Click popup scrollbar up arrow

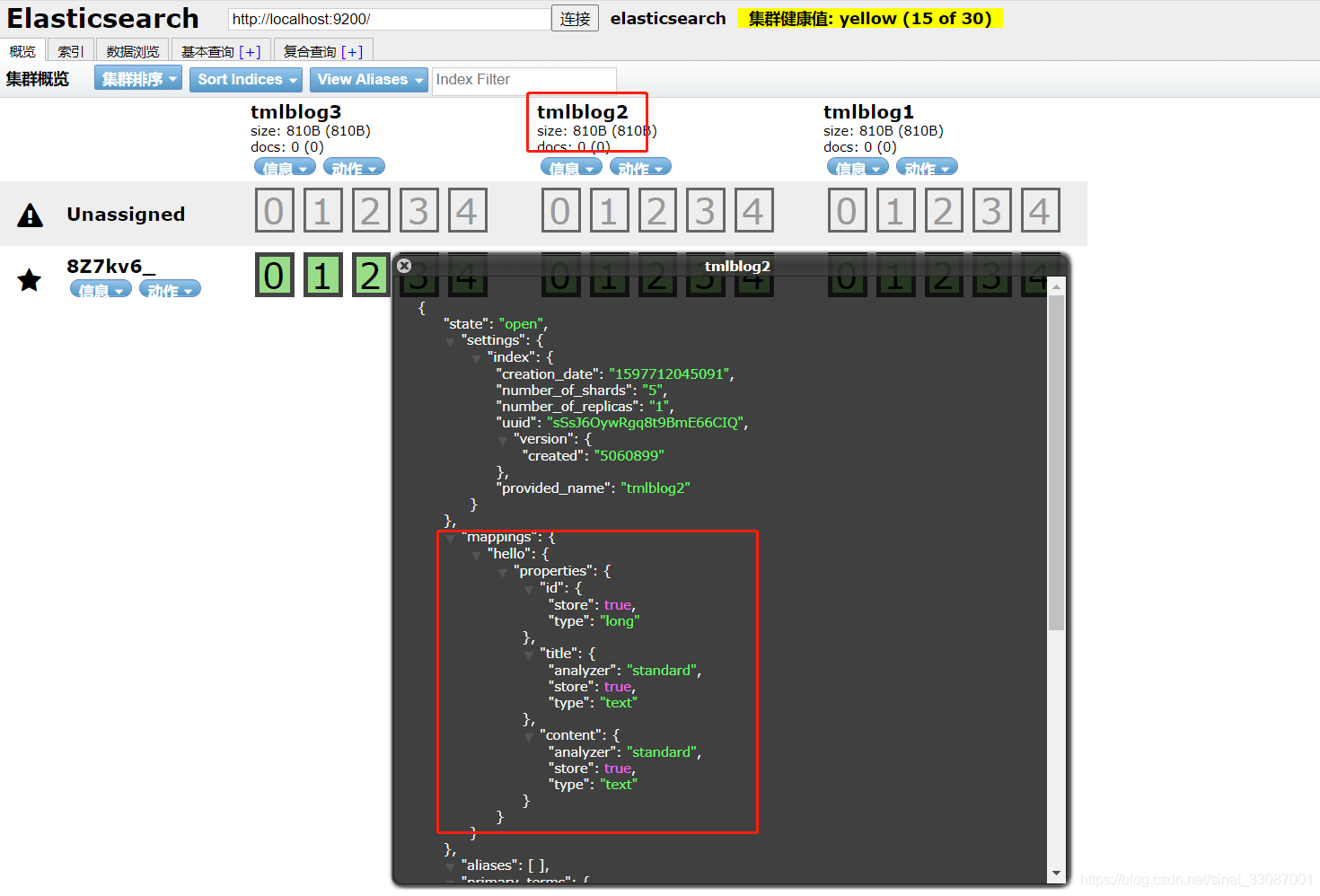point(1056,287)
